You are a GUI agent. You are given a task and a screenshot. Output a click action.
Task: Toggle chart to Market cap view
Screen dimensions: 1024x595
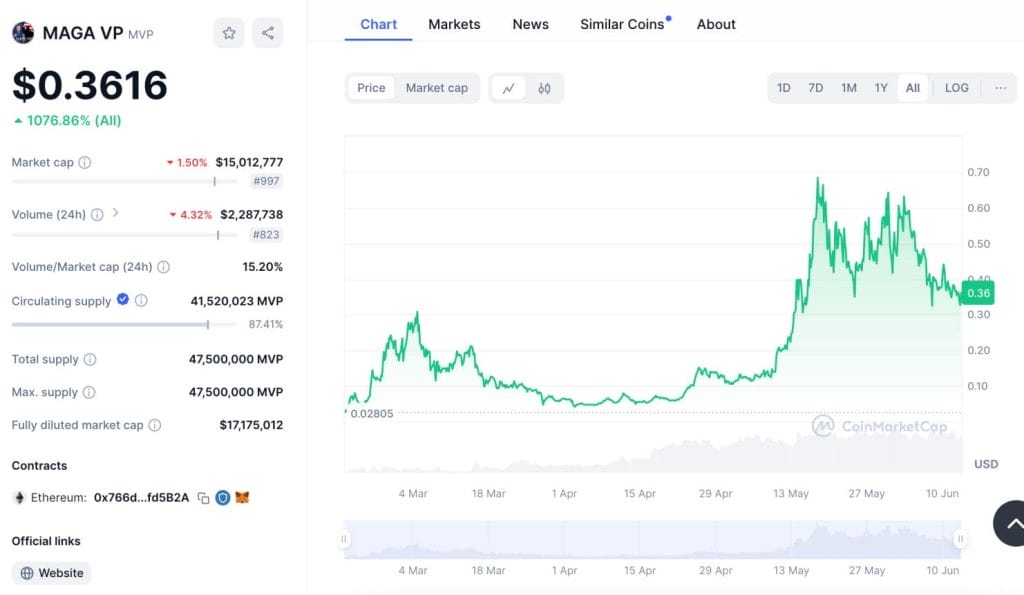pyautogui.click(x=436, y=88)
